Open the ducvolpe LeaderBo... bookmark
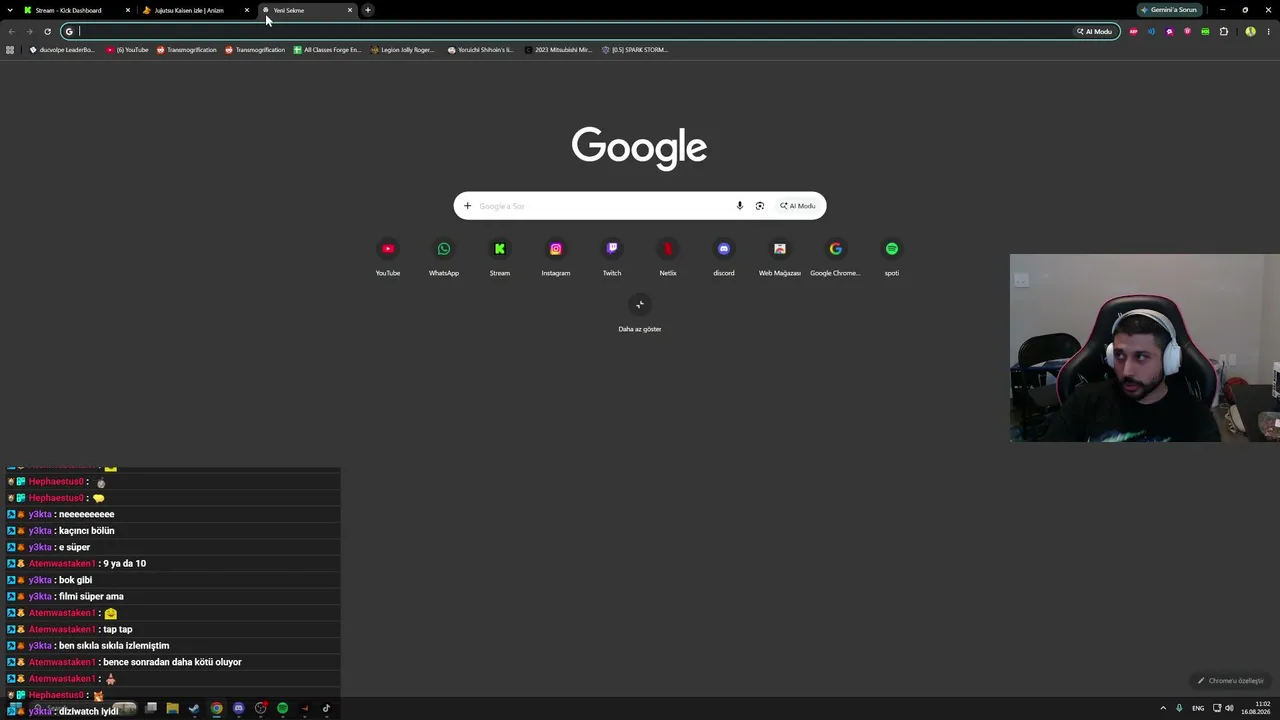1280x720 pixels. 62,49
